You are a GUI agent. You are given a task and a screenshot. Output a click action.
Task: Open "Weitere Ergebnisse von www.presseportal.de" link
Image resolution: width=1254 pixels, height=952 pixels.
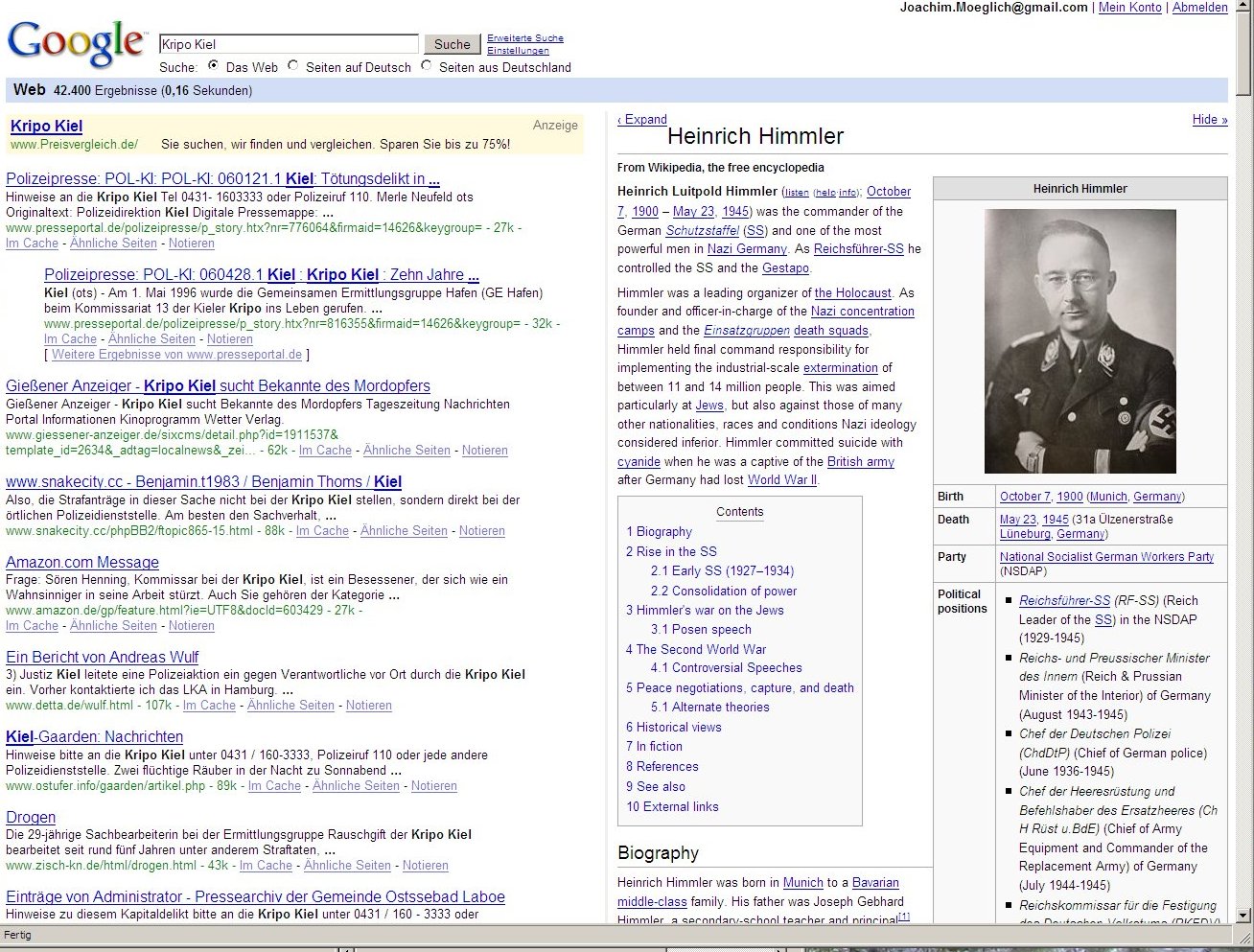tap(176, 355)
